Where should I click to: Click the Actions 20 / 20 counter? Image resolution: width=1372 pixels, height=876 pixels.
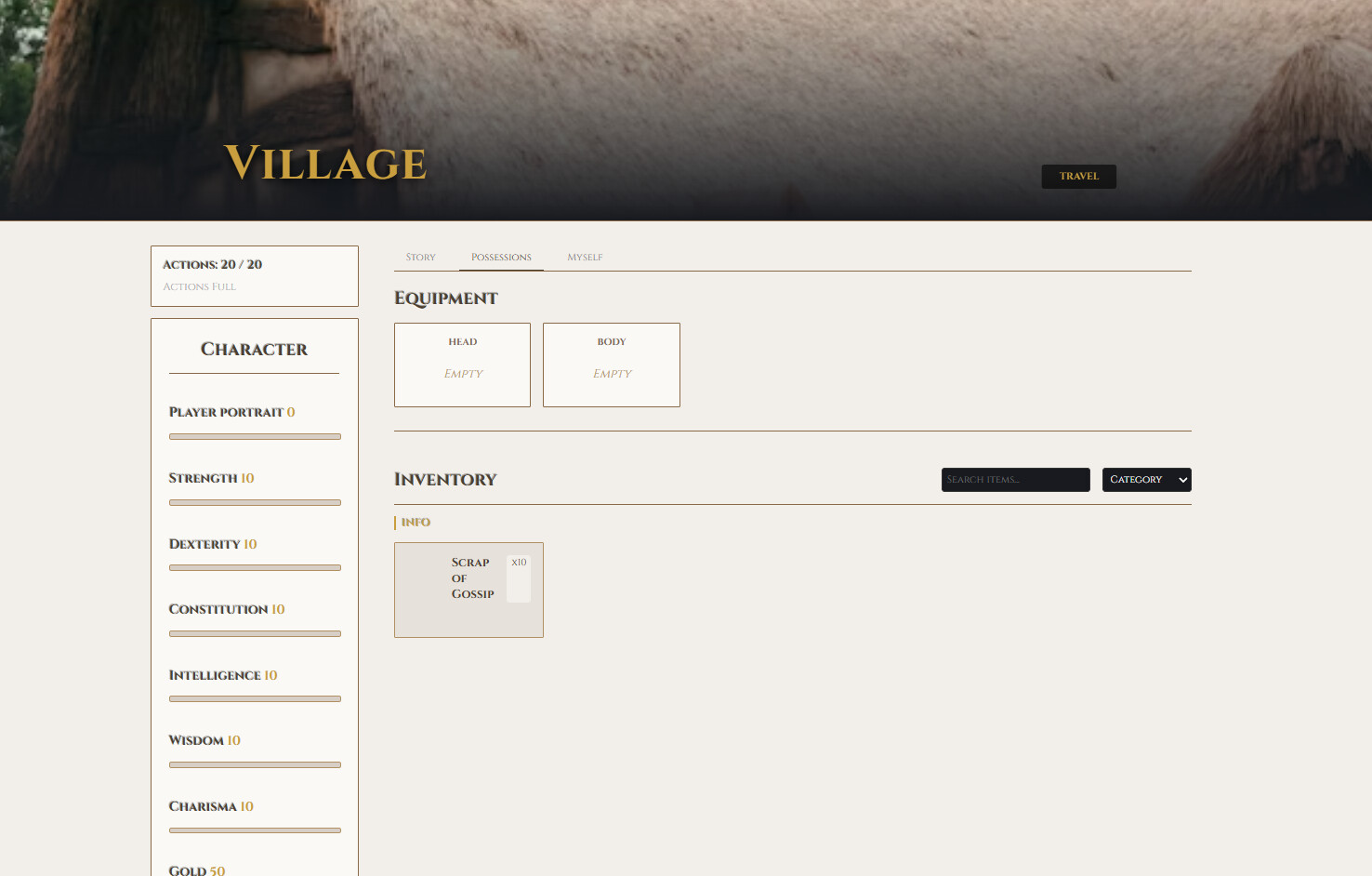coord(213,265)
